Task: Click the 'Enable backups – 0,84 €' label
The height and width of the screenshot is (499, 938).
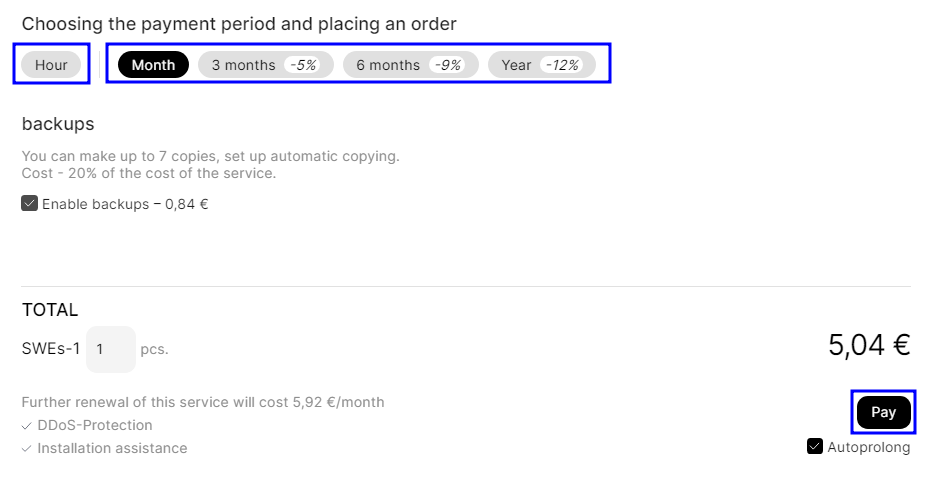Action: pos(125,205)
